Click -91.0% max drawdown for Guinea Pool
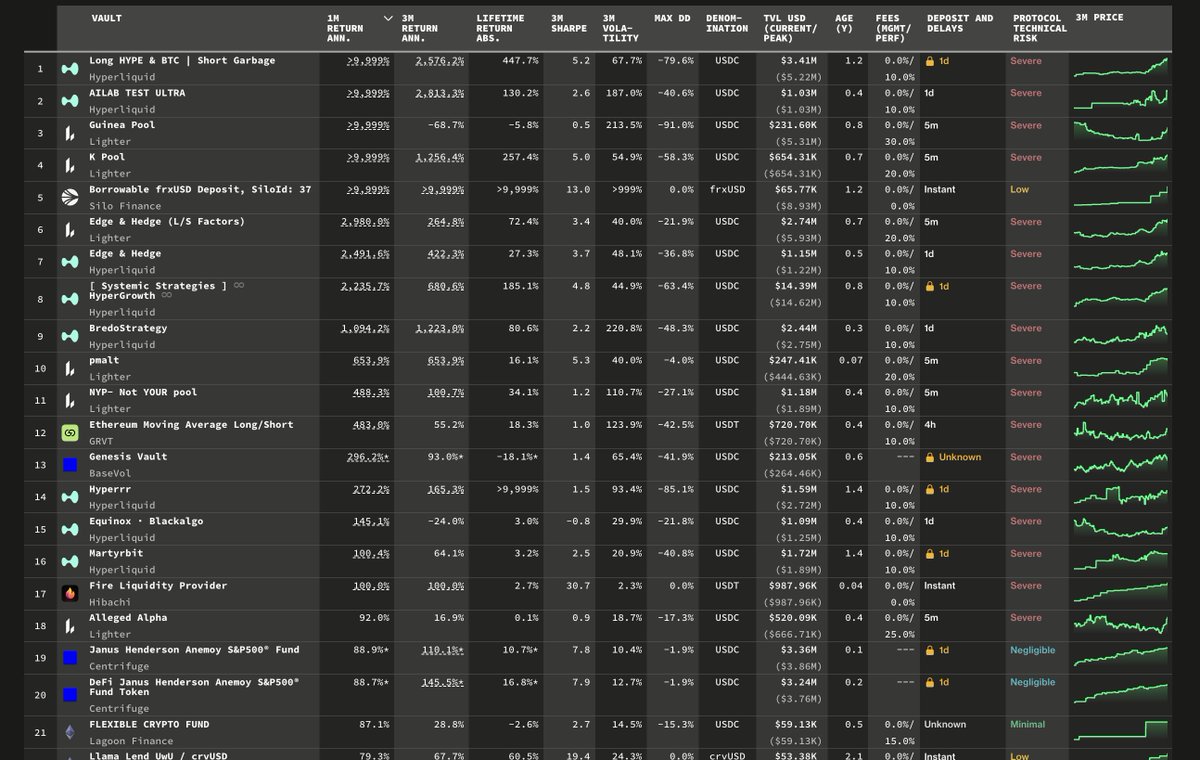This screenshot has height=760, width=1200. (x=676, y=125)
